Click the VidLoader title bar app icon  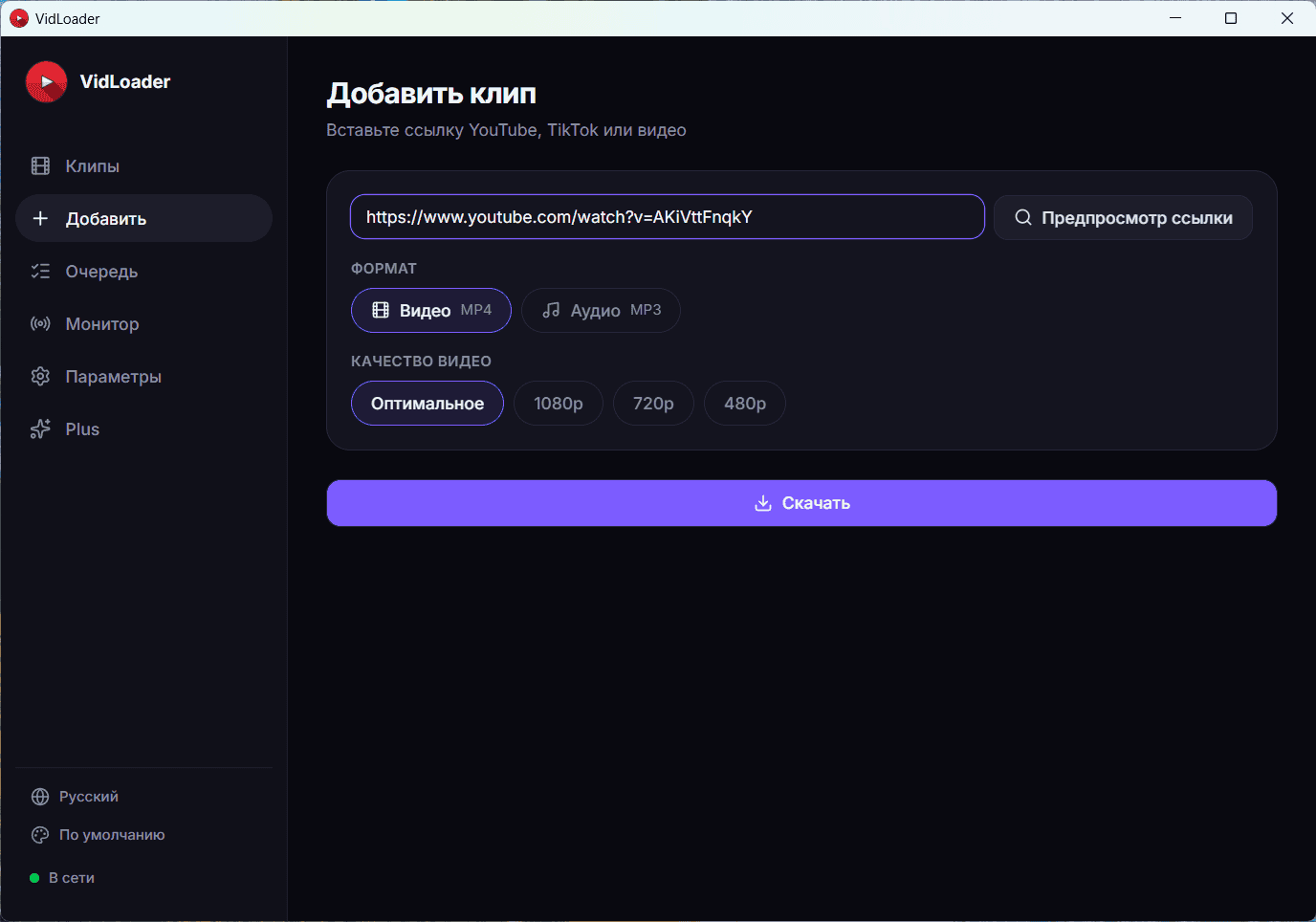click(18, 18)
